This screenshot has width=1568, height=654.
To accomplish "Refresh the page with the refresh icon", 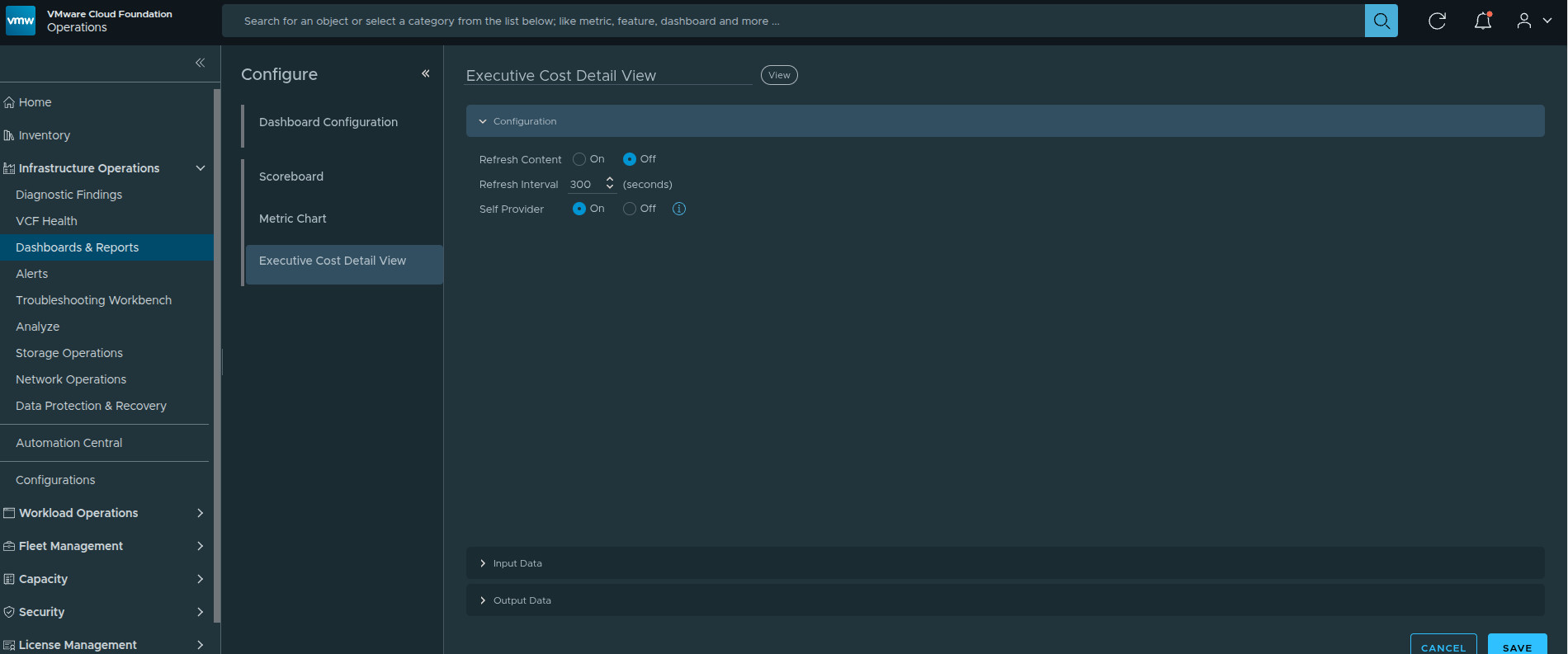I will tap(1438, 21).
